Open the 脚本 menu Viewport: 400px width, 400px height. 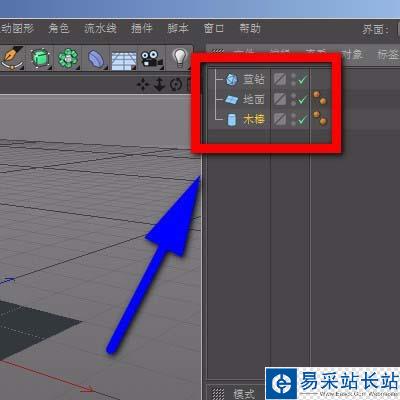pyautogui.click(x=178, y=29)
